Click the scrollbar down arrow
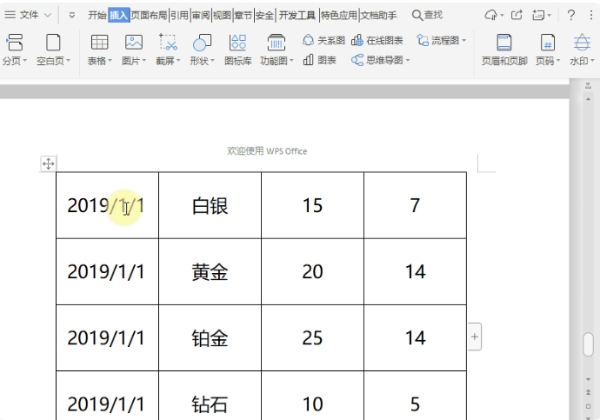The width and height of the screenshot is (600, 420). 588,379
